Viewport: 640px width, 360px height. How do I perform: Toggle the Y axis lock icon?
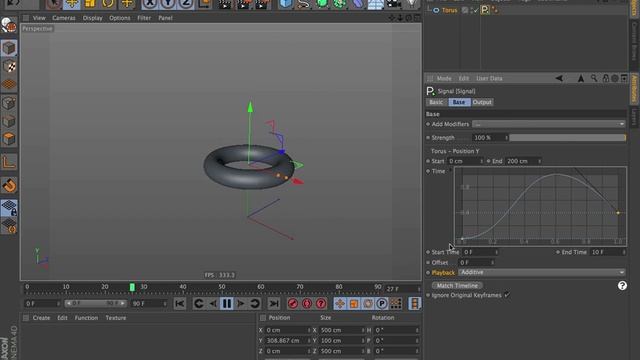[x=168, y=4]
